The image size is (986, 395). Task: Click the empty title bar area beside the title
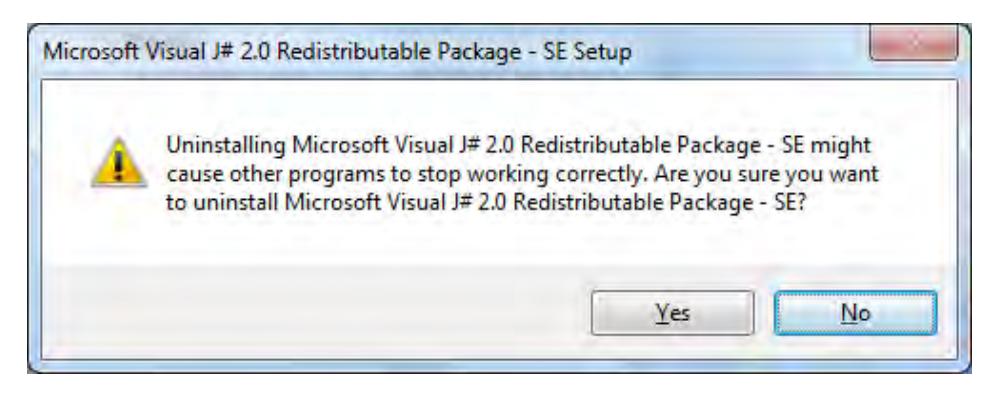[748, 52]
